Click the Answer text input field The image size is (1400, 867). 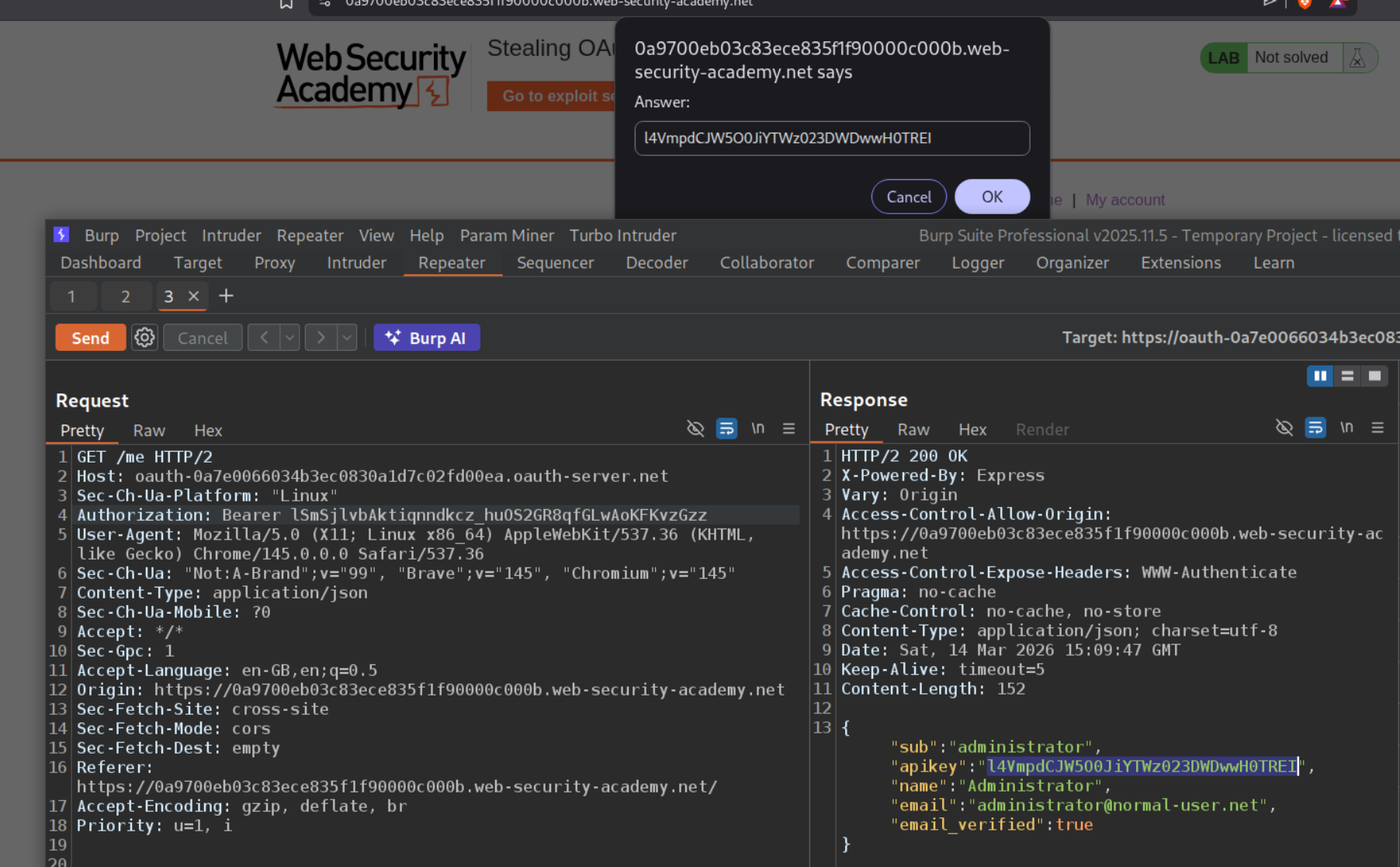[x=831, y=138]
